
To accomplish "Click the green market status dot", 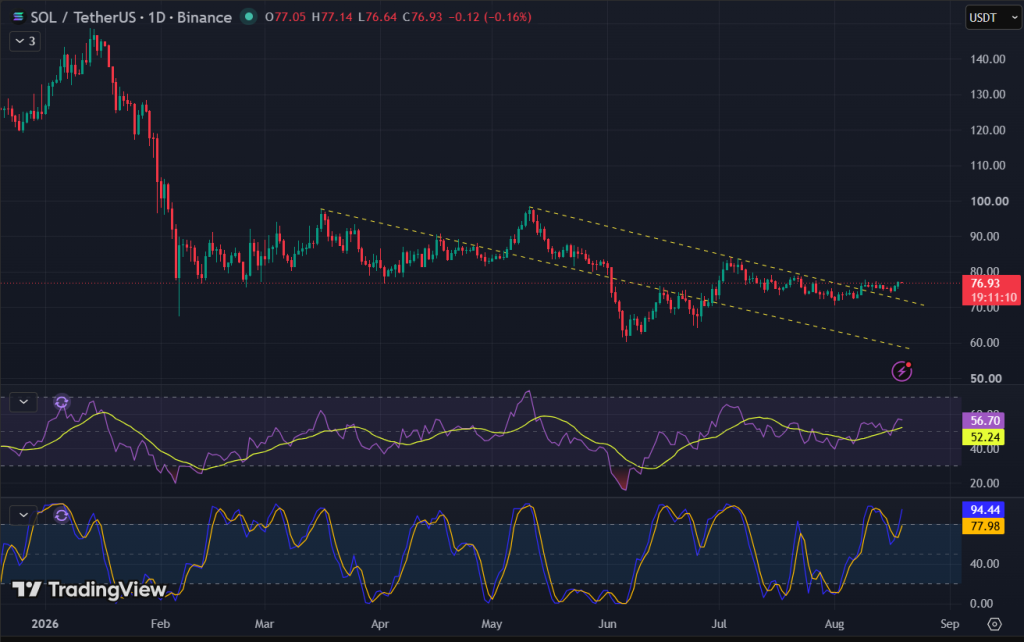I will pos(249,17).
